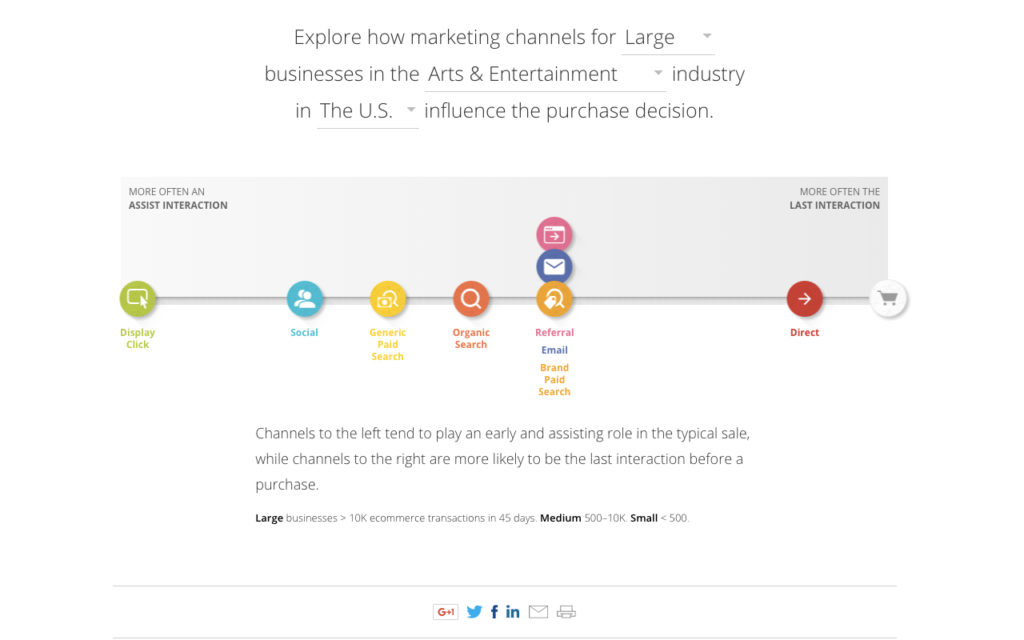Click the Organic Search magnifier icon
This screenshot has width=1024, height=640.
471,297
